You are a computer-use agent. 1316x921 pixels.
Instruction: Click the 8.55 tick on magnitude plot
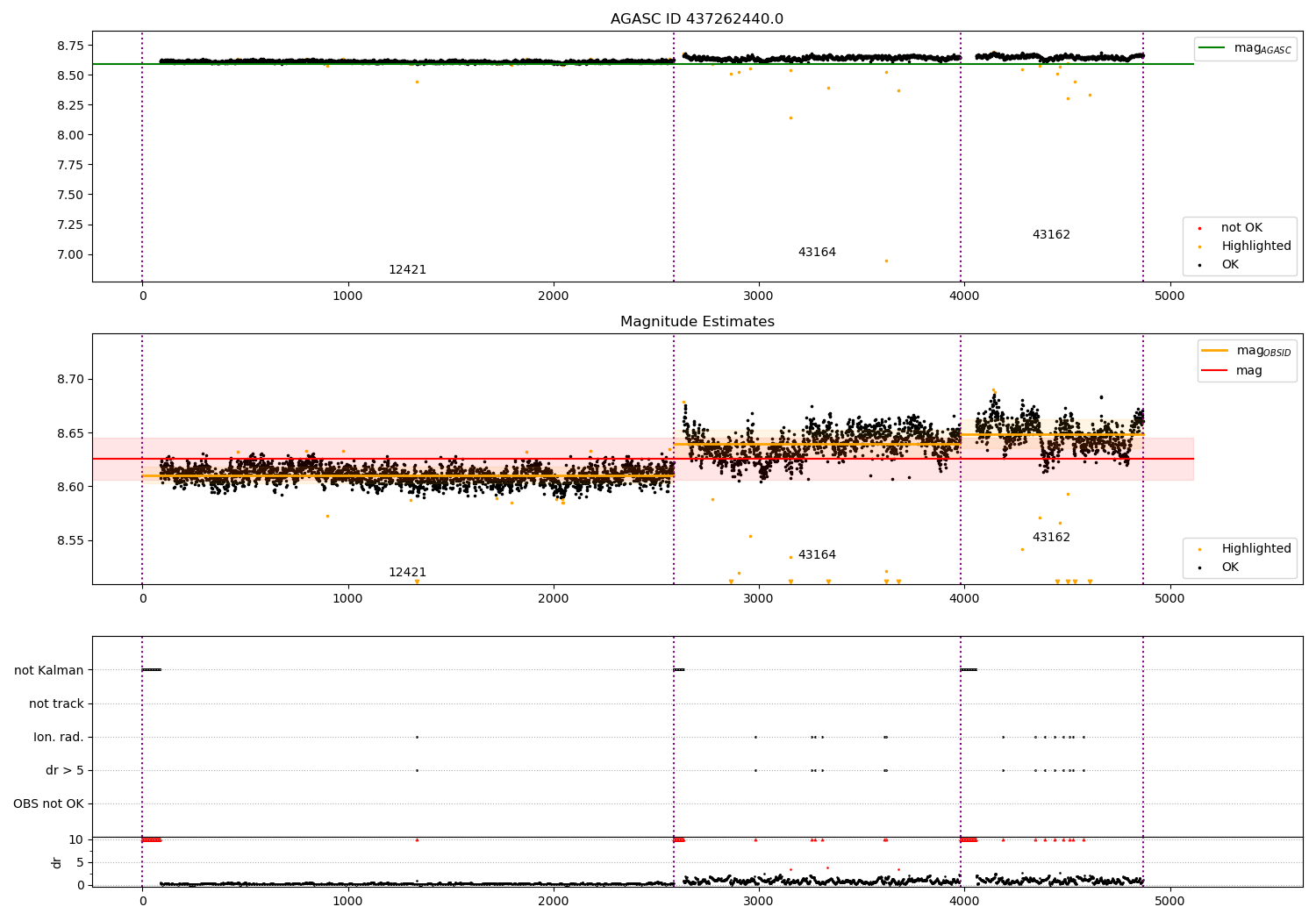click(68, 540)
